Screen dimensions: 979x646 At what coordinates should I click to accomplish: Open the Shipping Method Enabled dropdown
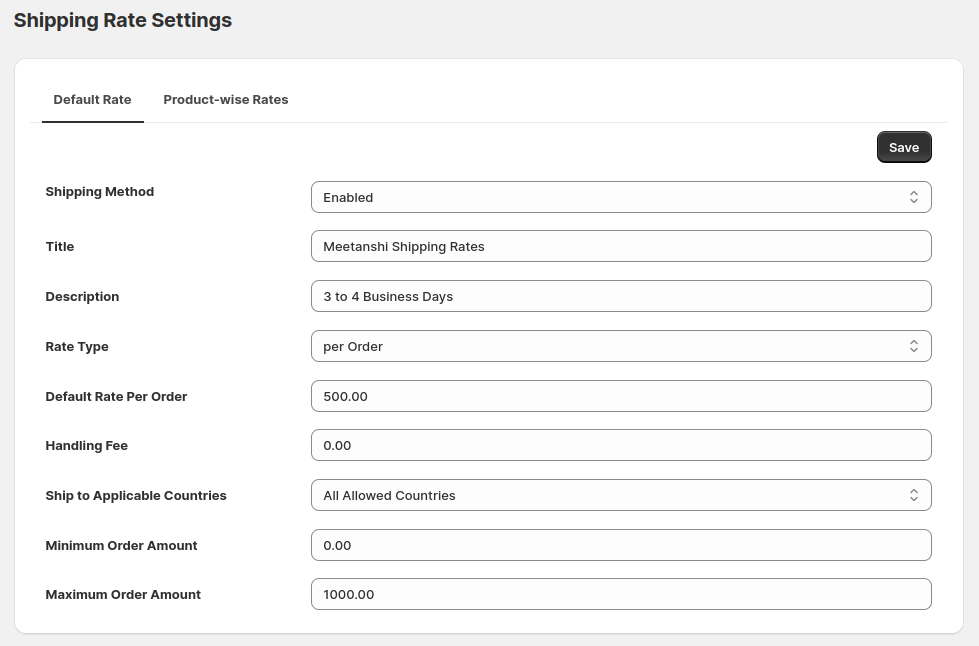point(621,197)
